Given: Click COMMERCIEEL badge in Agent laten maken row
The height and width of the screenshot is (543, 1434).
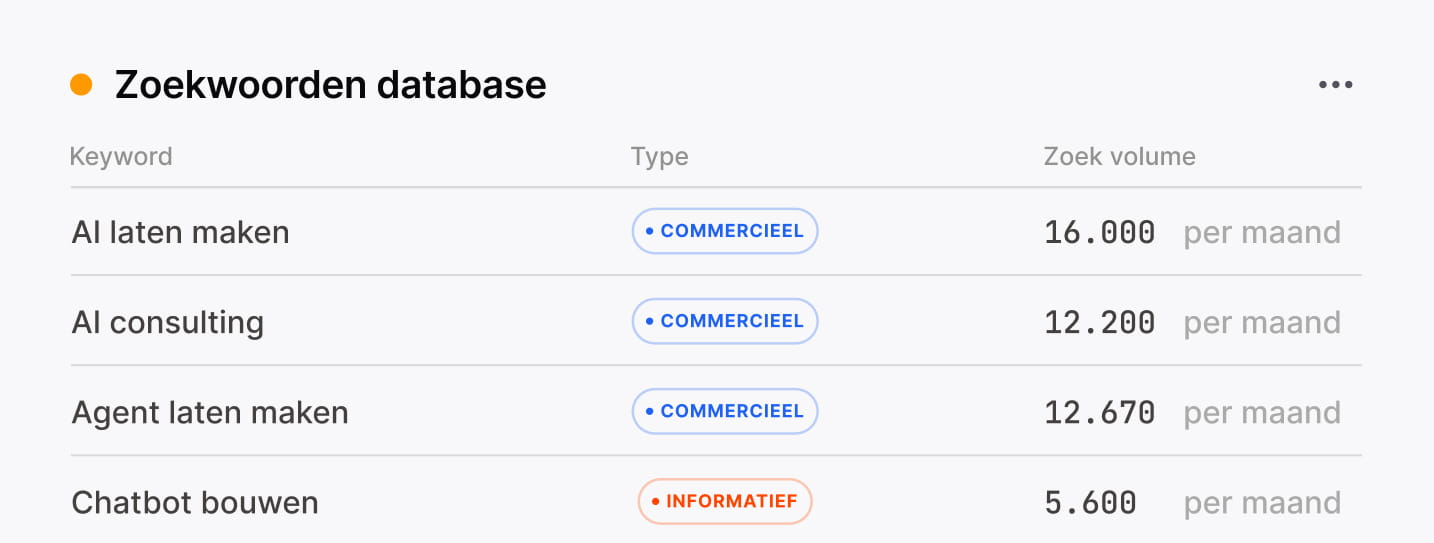Looking at the screenshot, I should point(725,411).
